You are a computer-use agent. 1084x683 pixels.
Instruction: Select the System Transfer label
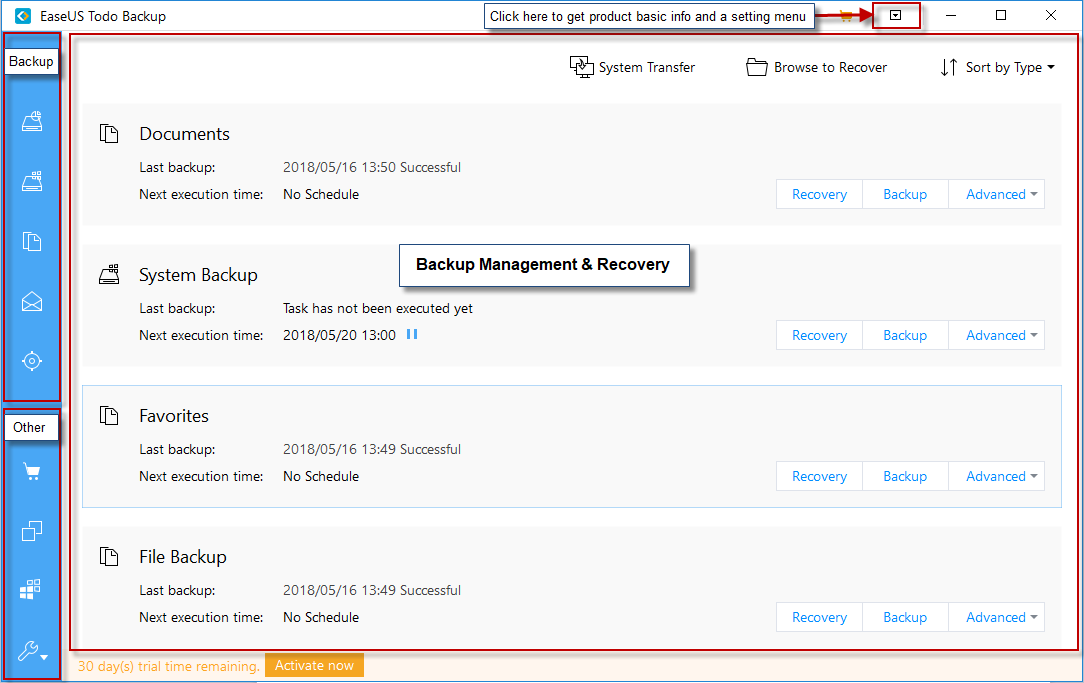(646, 67)
